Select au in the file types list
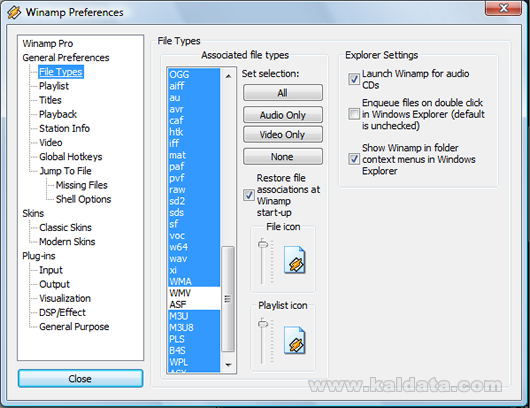Screen dimensions: 530x408 click(x=194, y=98)
